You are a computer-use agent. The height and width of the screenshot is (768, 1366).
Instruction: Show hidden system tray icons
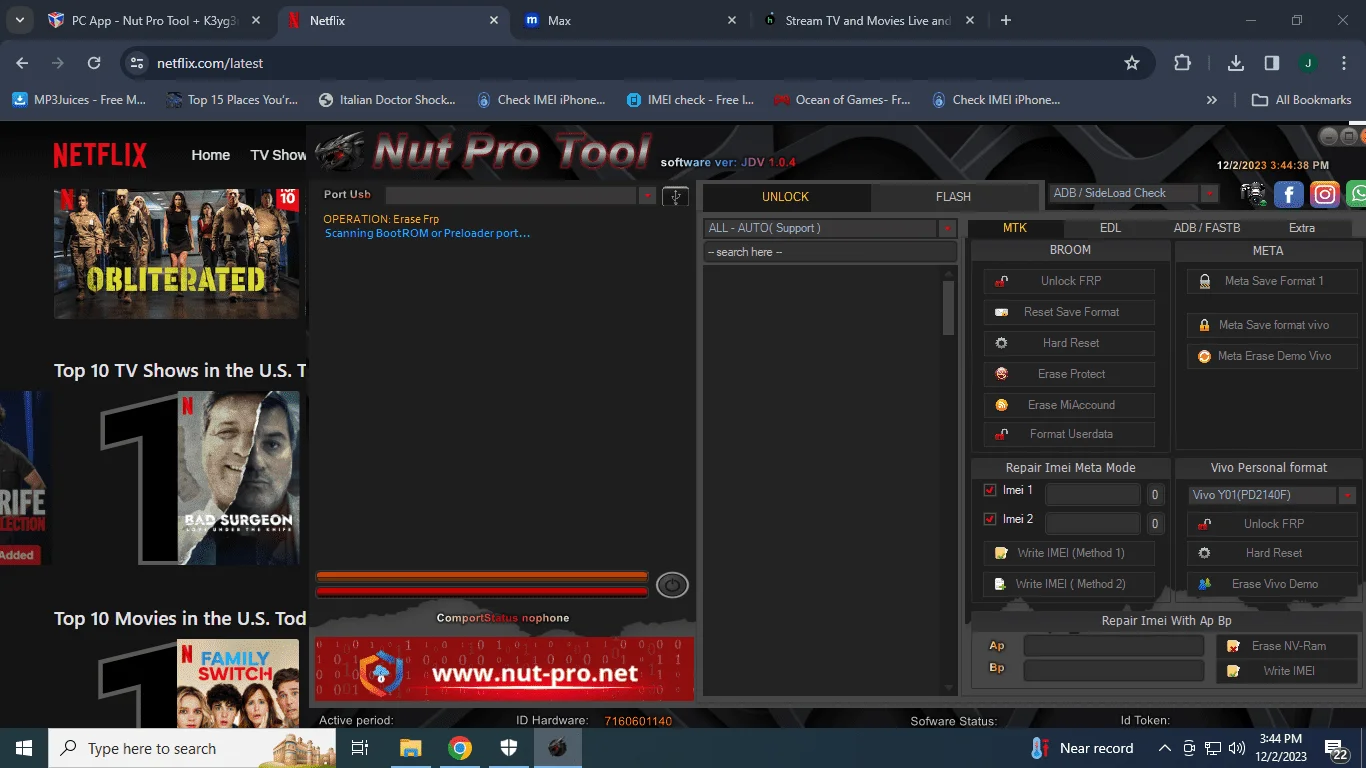point(1165,748)
